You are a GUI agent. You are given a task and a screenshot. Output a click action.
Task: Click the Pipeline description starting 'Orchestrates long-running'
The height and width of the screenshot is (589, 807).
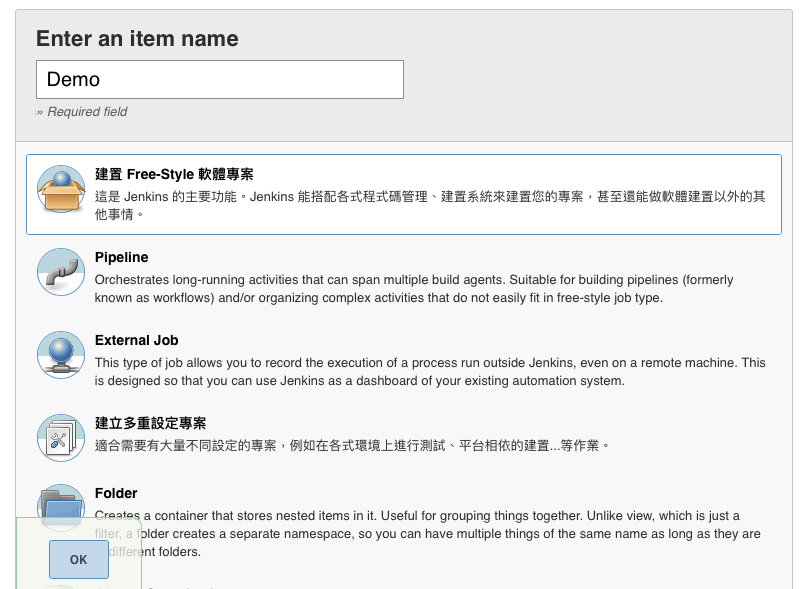point(414,288)
